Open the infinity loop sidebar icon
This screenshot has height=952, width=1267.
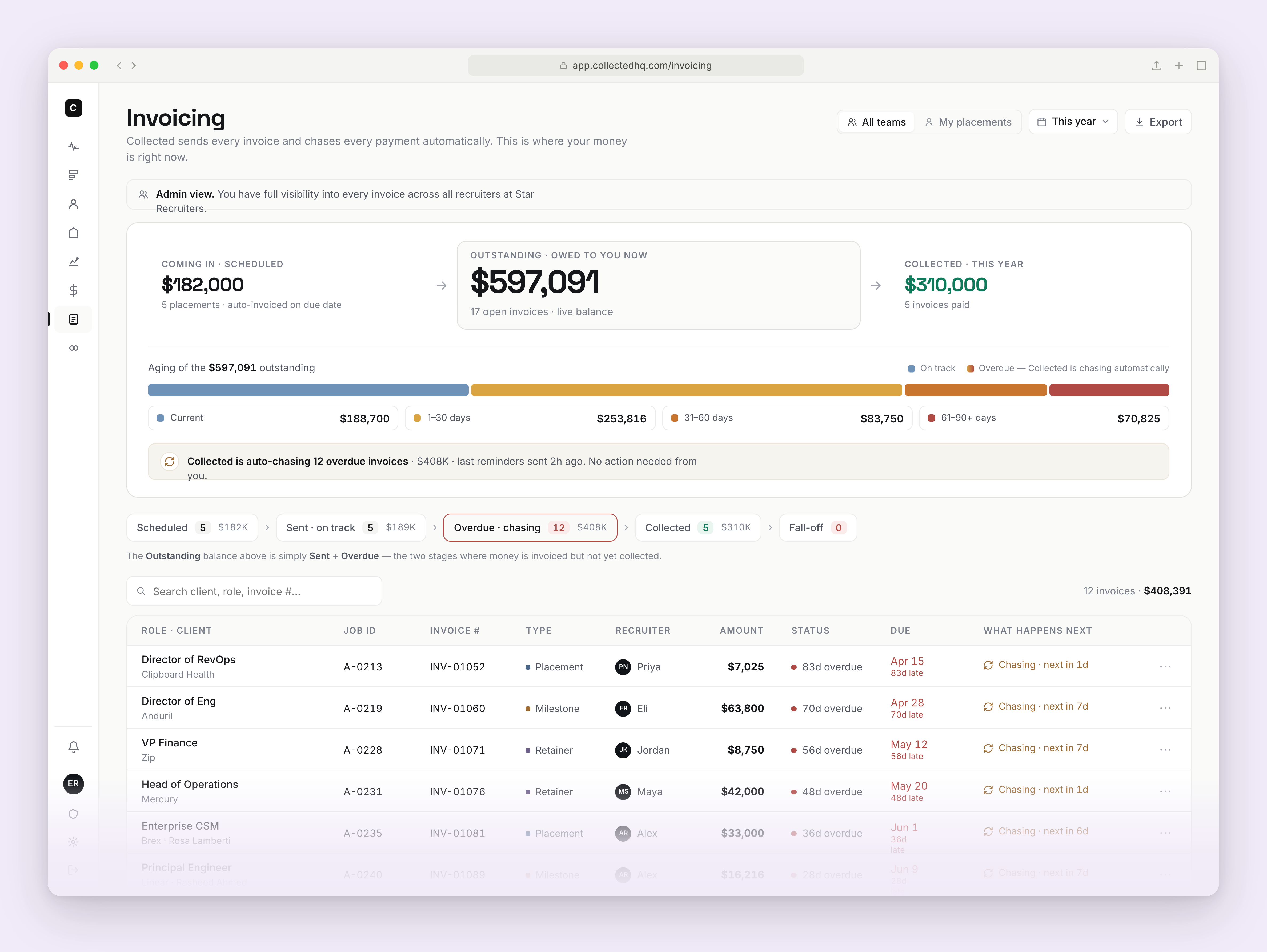tap(73, 348)
